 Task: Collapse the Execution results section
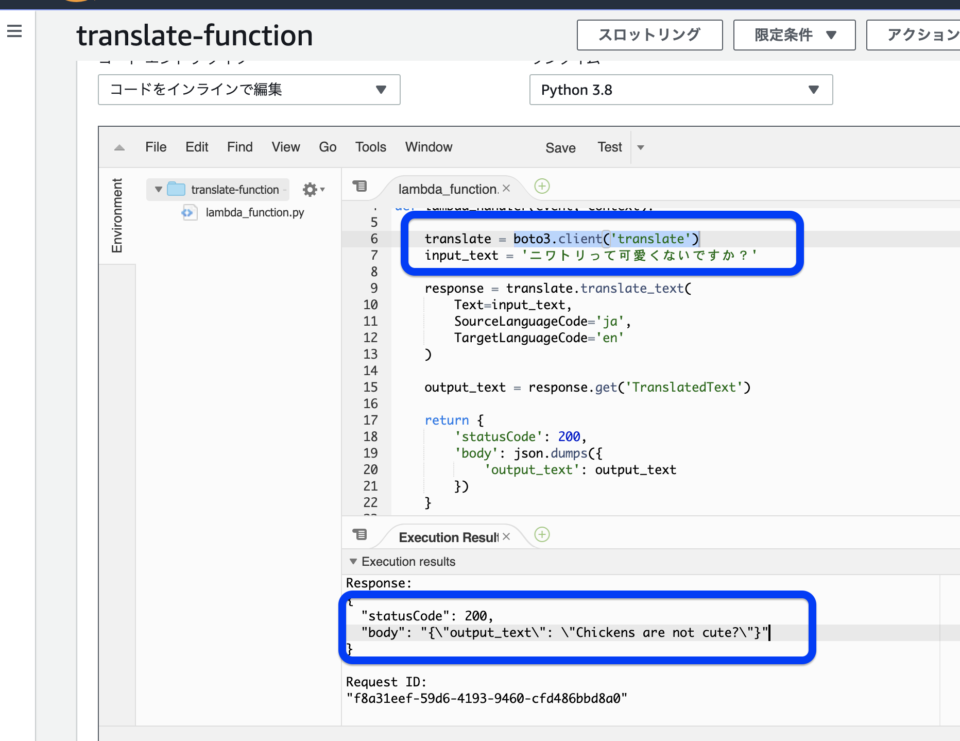pyautogui.click(x=353, y=562)
